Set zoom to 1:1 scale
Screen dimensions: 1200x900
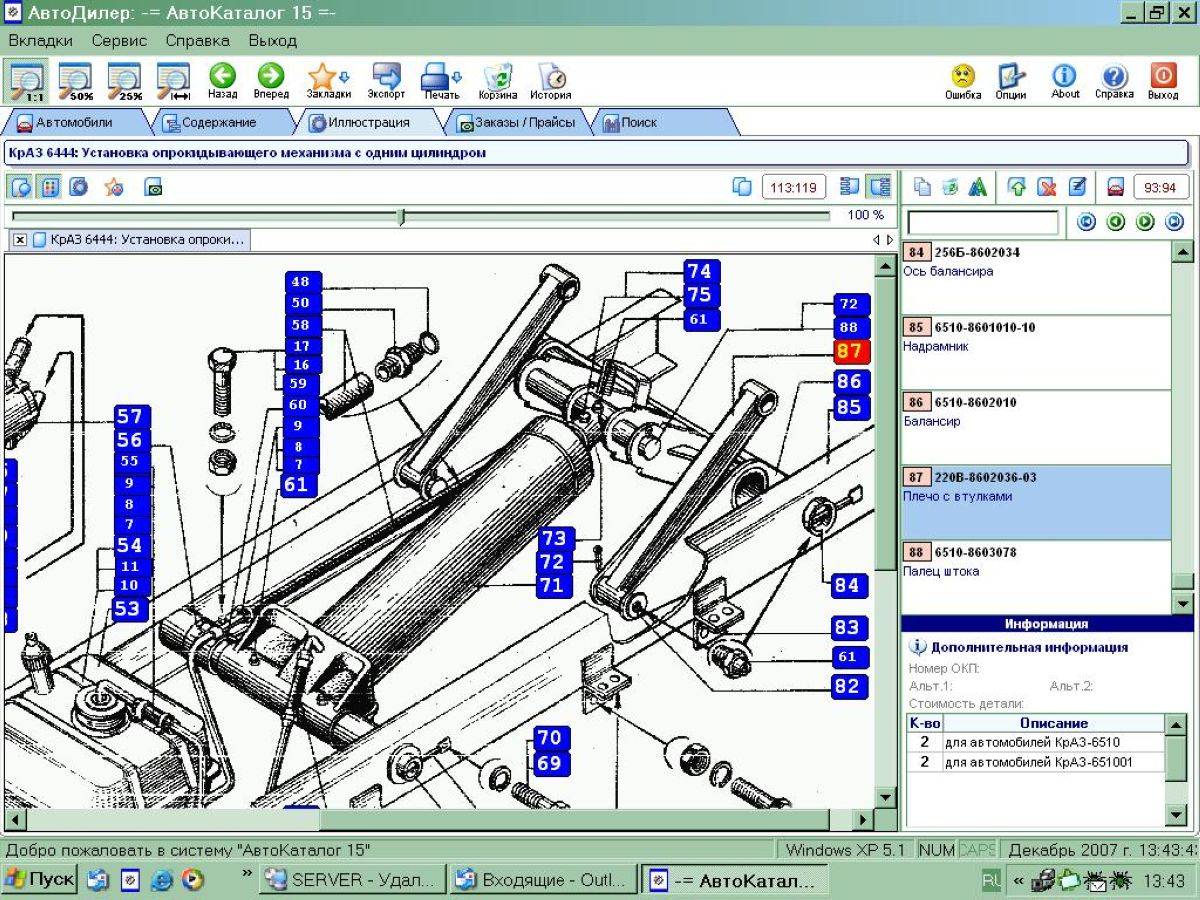tap(26, 81)
